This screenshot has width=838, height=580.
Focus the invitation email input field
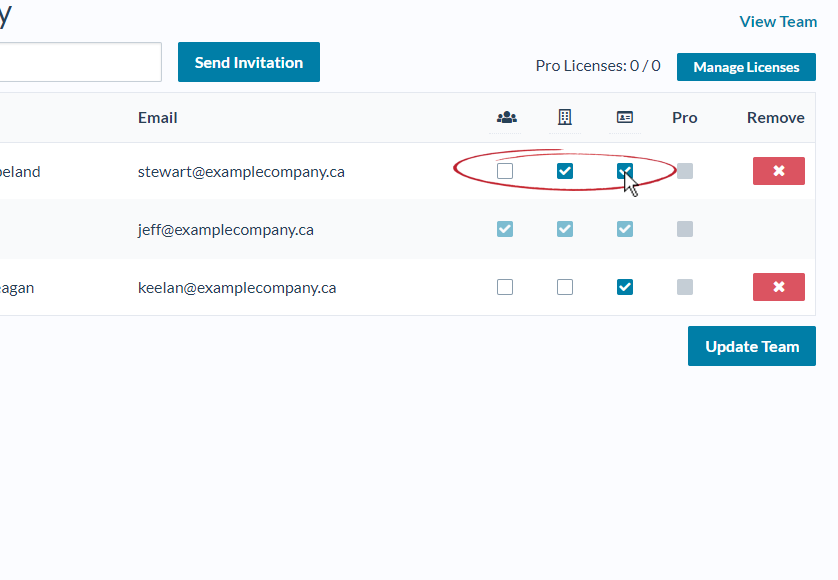pos(80,62)
